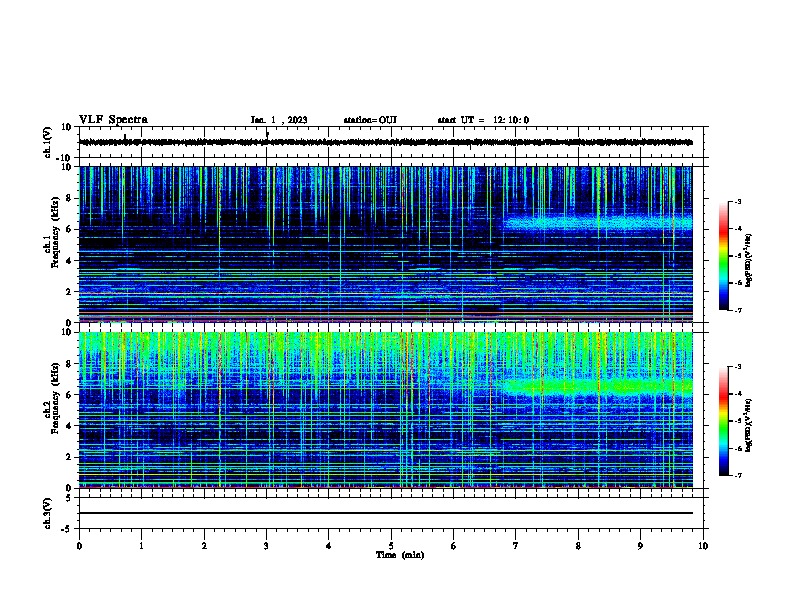Click time axis tick label '3'
Screen dimensions: 792x612
tap(266, 546)
